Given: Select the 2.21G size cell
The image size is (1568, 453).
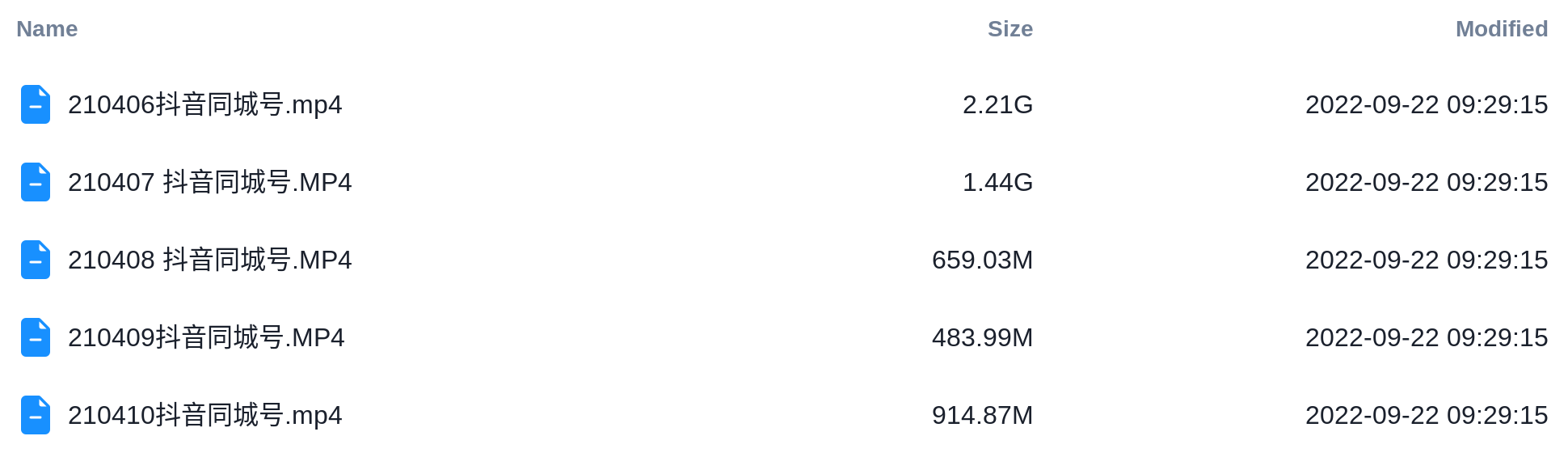Looking at the screenshot, I should coord(998,104).
